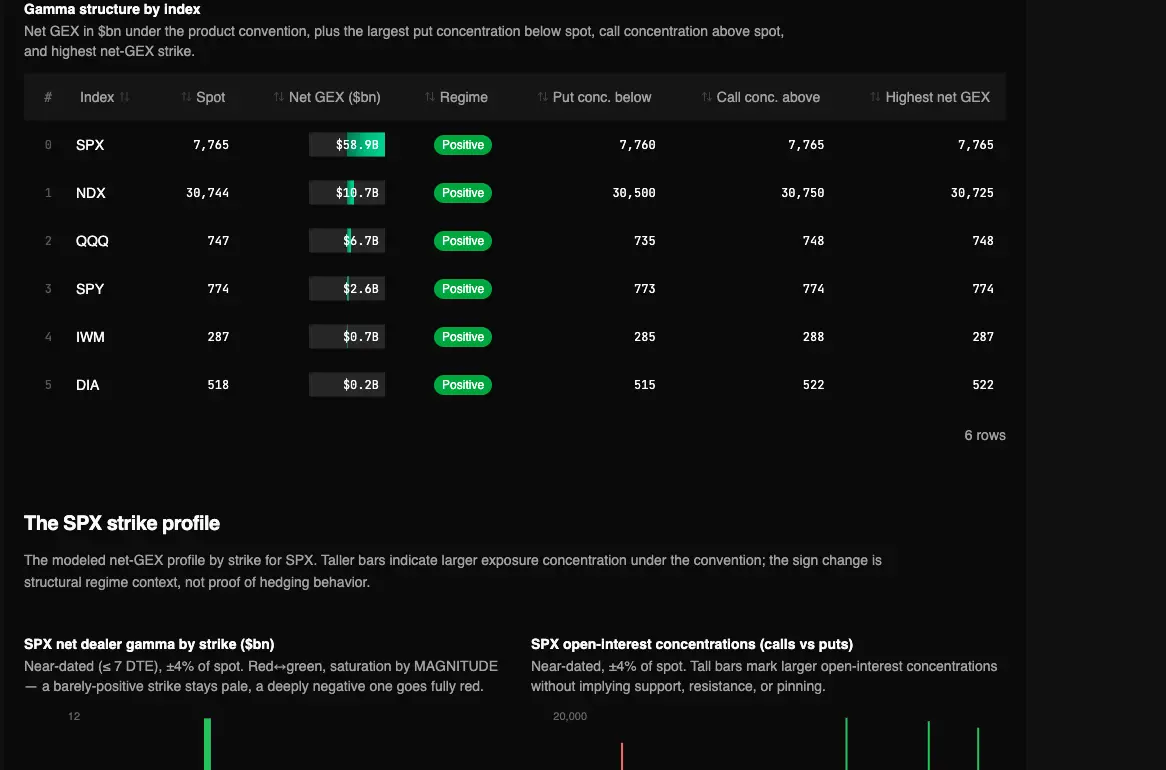1166x770 pixels.
Task: Select the DIA index row label
Action: 88,385
